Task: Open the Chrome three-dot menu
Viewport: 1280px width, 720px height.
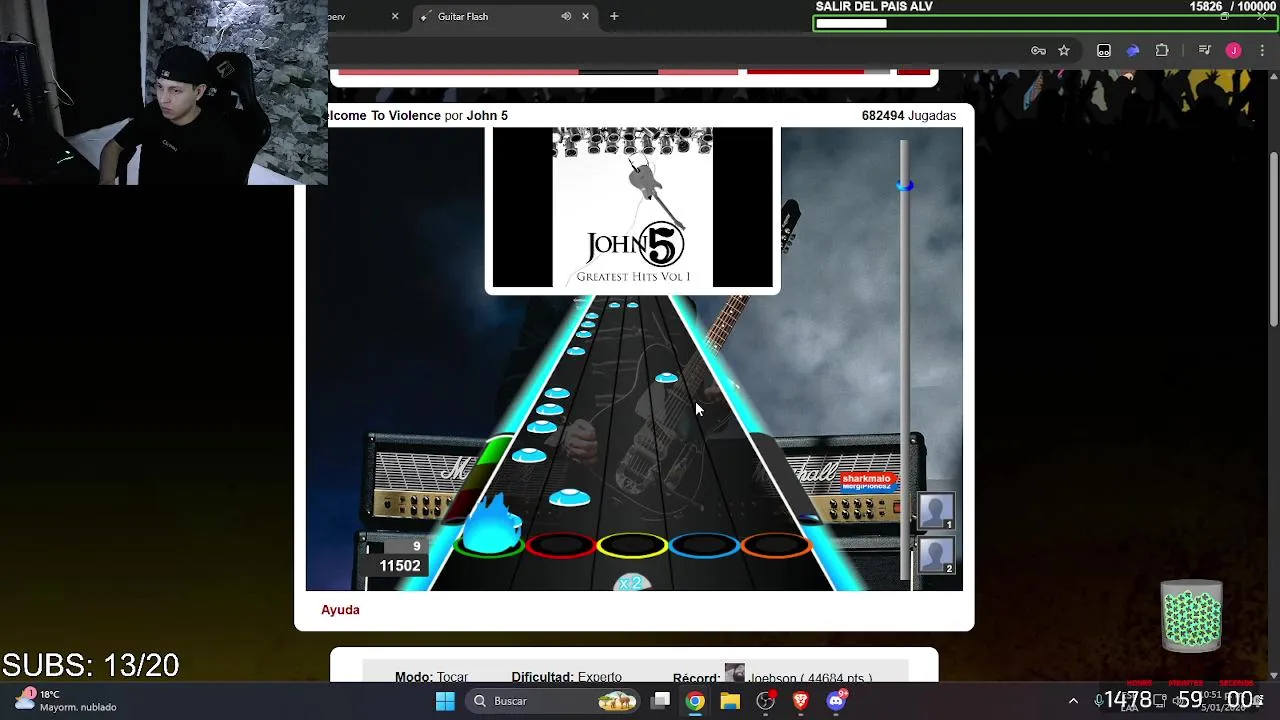Action: point(1261,51)
